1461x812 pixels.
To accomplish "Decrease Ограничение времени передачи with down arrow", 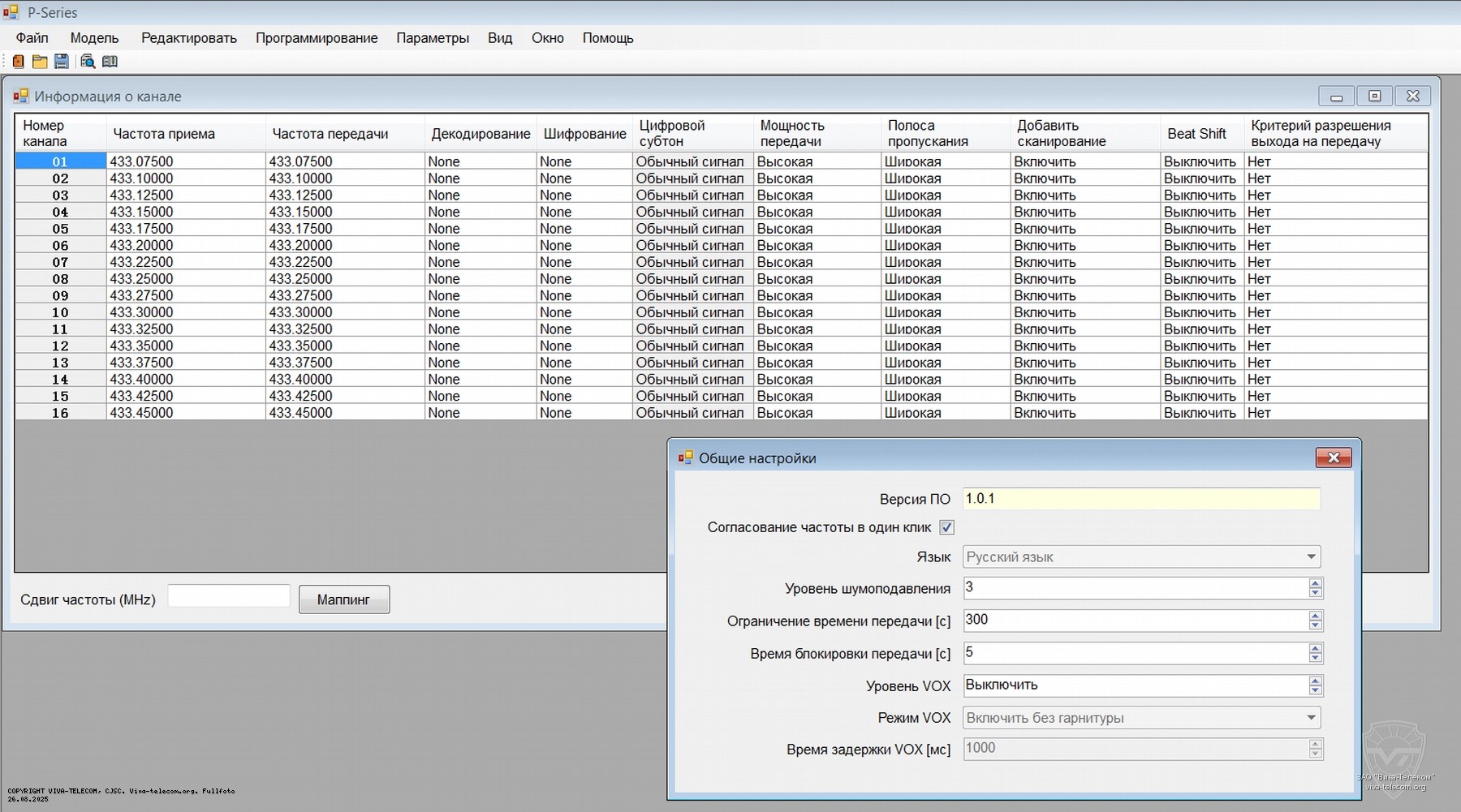I will tap(1315, 625).
